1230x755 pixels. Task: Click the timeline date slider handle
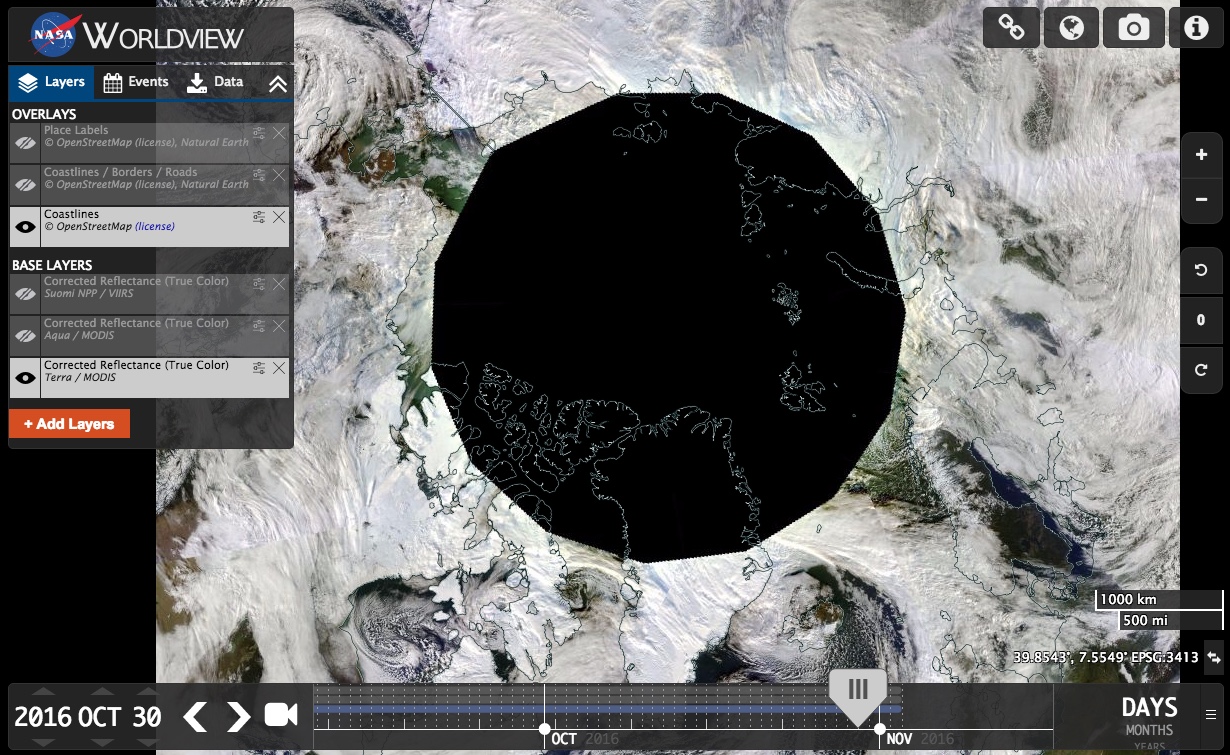click(857, 692)
